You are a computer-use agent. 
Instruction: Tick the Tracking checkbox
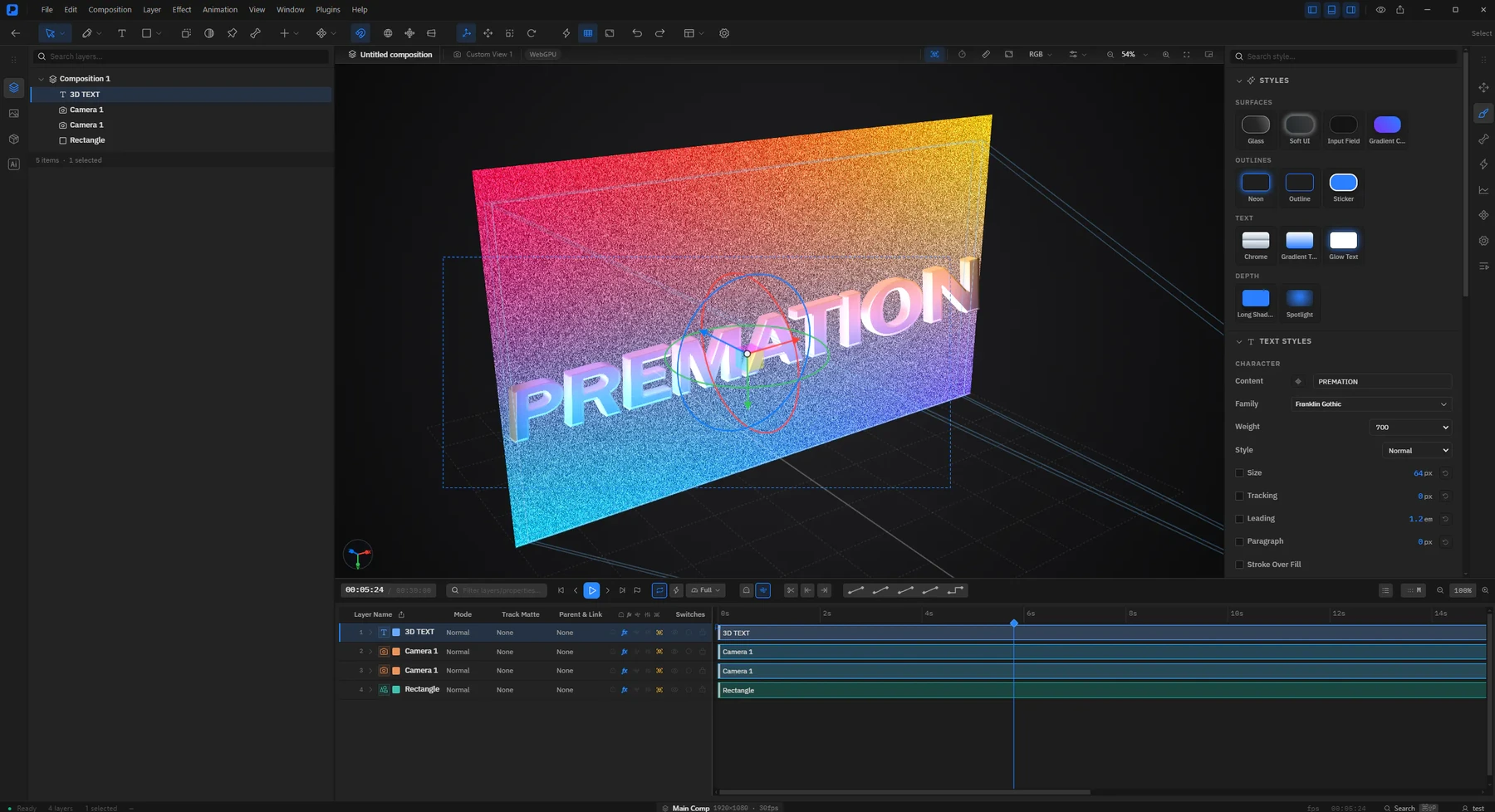click(x=1239, y=496)
